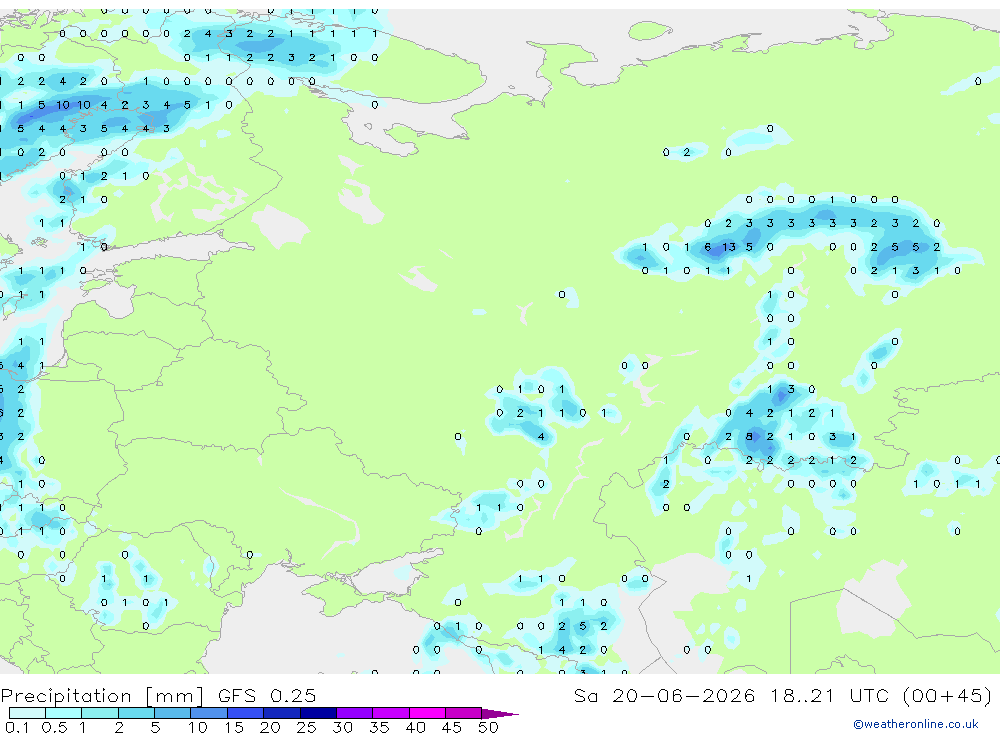
Task: Select the 45–50 mm legend swatch
Action: 464,713
